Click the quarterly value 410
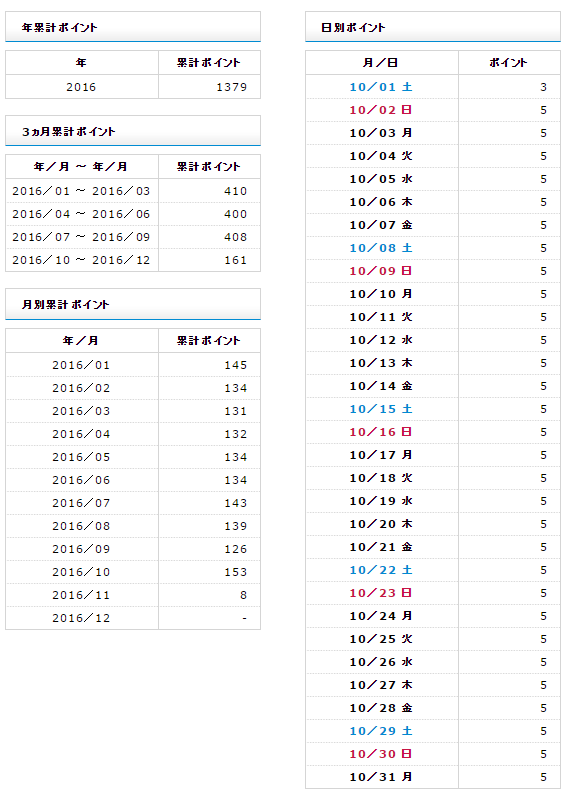The width and height of the screenshot is (572, 800). [x=235, y=191]
